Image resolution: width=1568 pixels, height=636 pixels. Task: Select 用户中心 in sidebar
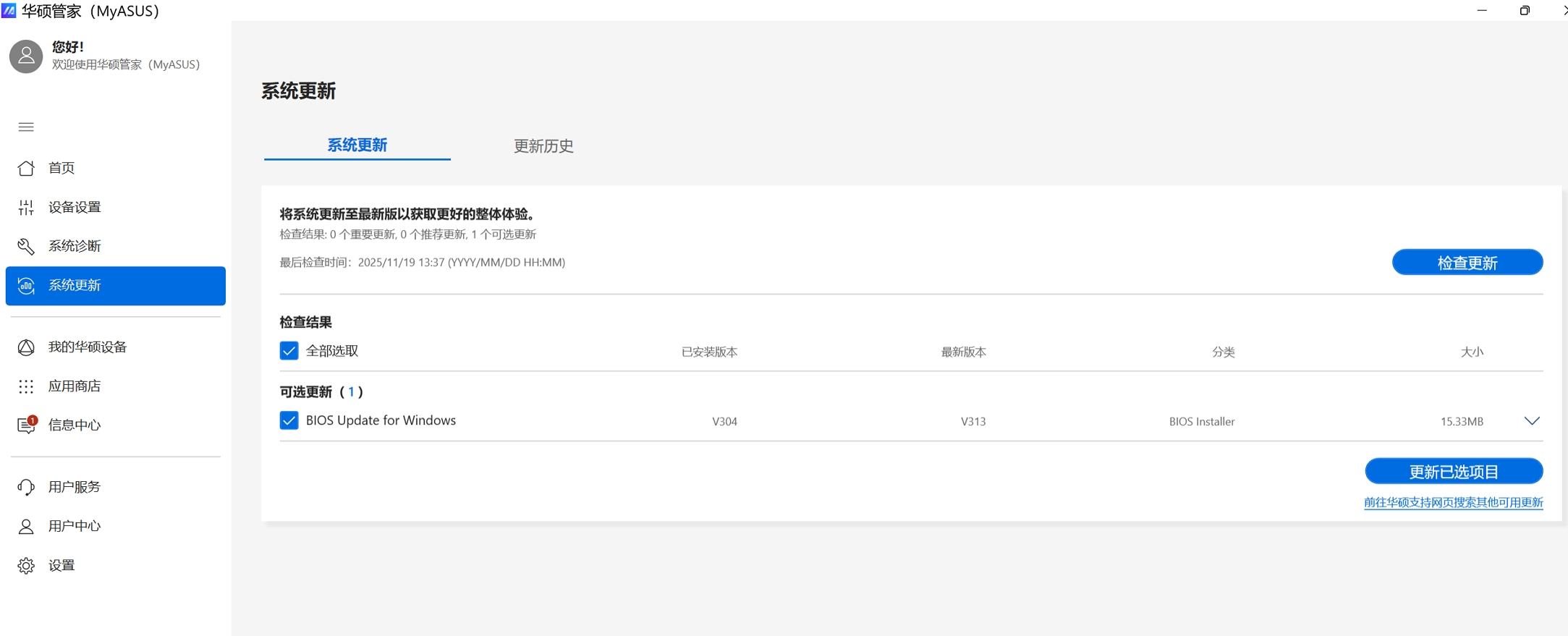75,526
